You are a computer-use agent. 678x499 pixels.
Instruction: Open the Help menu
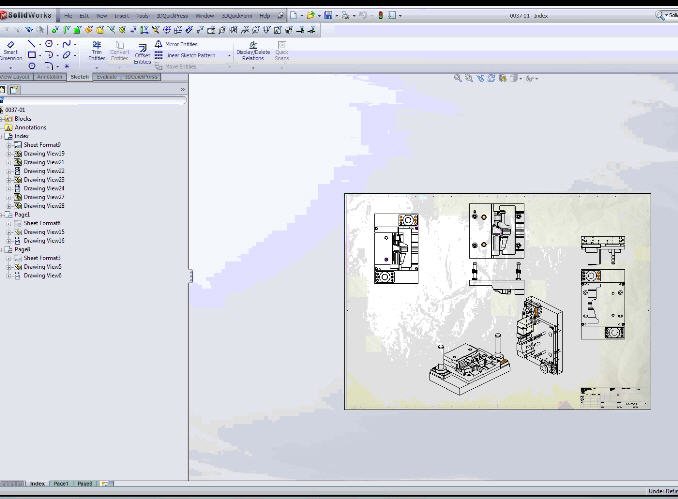265,16
